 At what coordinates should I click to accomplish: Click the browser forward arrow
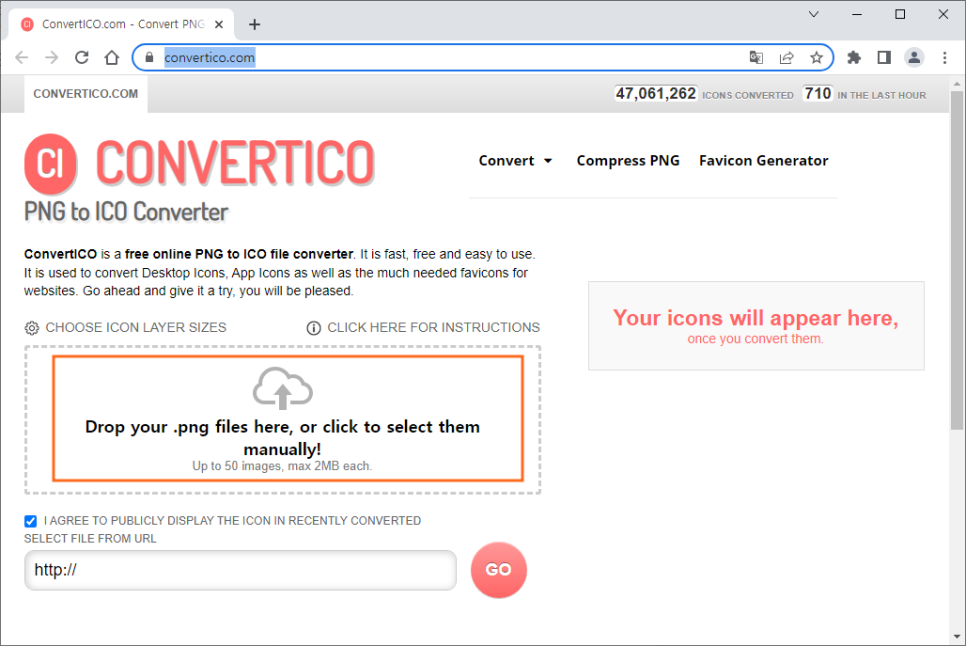[52, 57]
